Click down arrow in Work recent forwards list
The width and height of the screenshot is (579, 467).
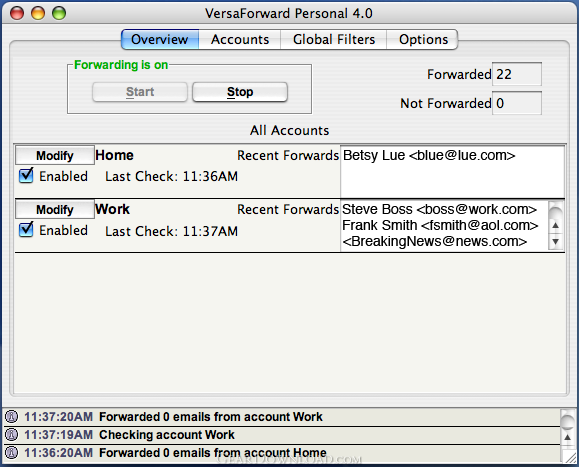point(555,242)
